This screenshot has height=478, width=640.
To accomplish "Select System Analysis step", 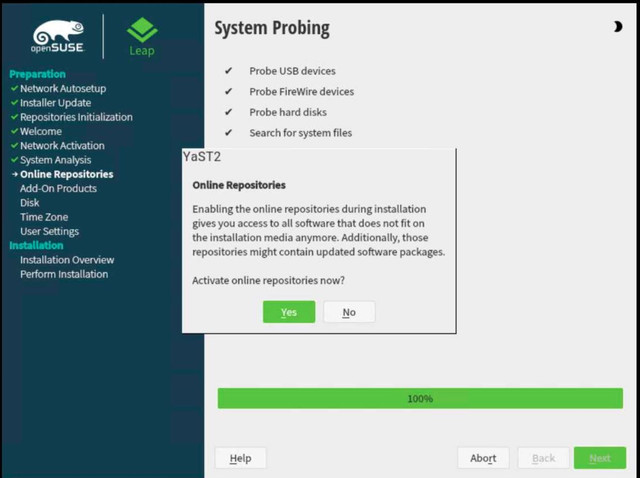I will [56, 160].
